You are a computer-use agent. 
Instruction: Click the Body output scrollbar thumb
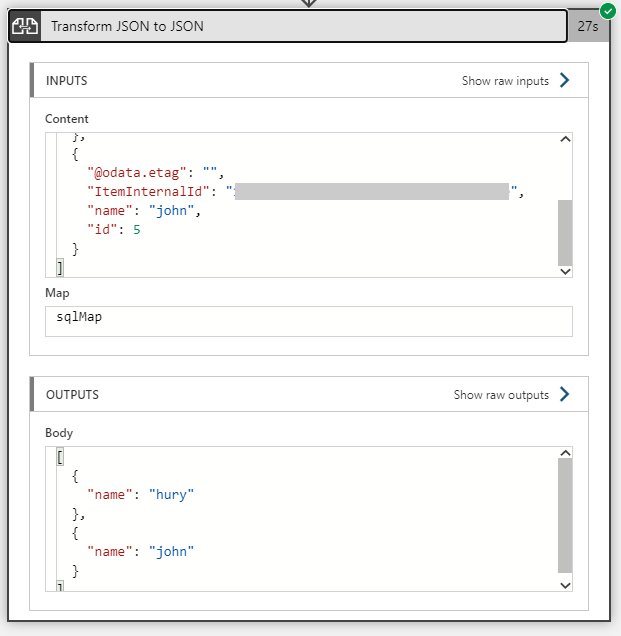pyautogui.click(x=565, y=514)
